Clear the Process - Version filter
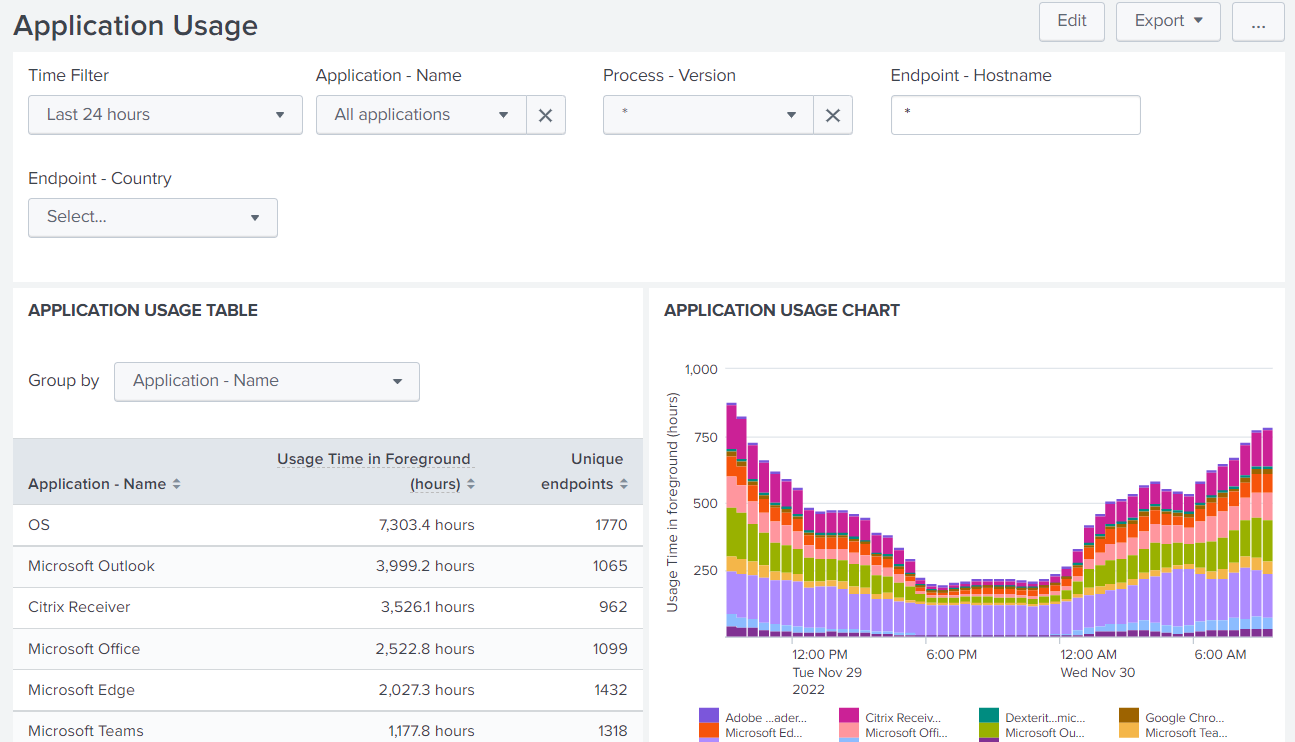This screenshot has width=1295, height=742. tap(832, 115)
